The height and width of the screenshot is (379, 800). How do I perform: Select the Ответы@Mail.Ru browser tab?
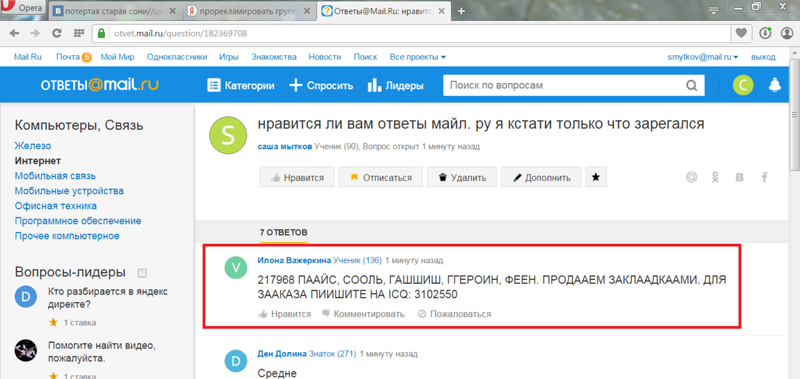pos(383,11)
